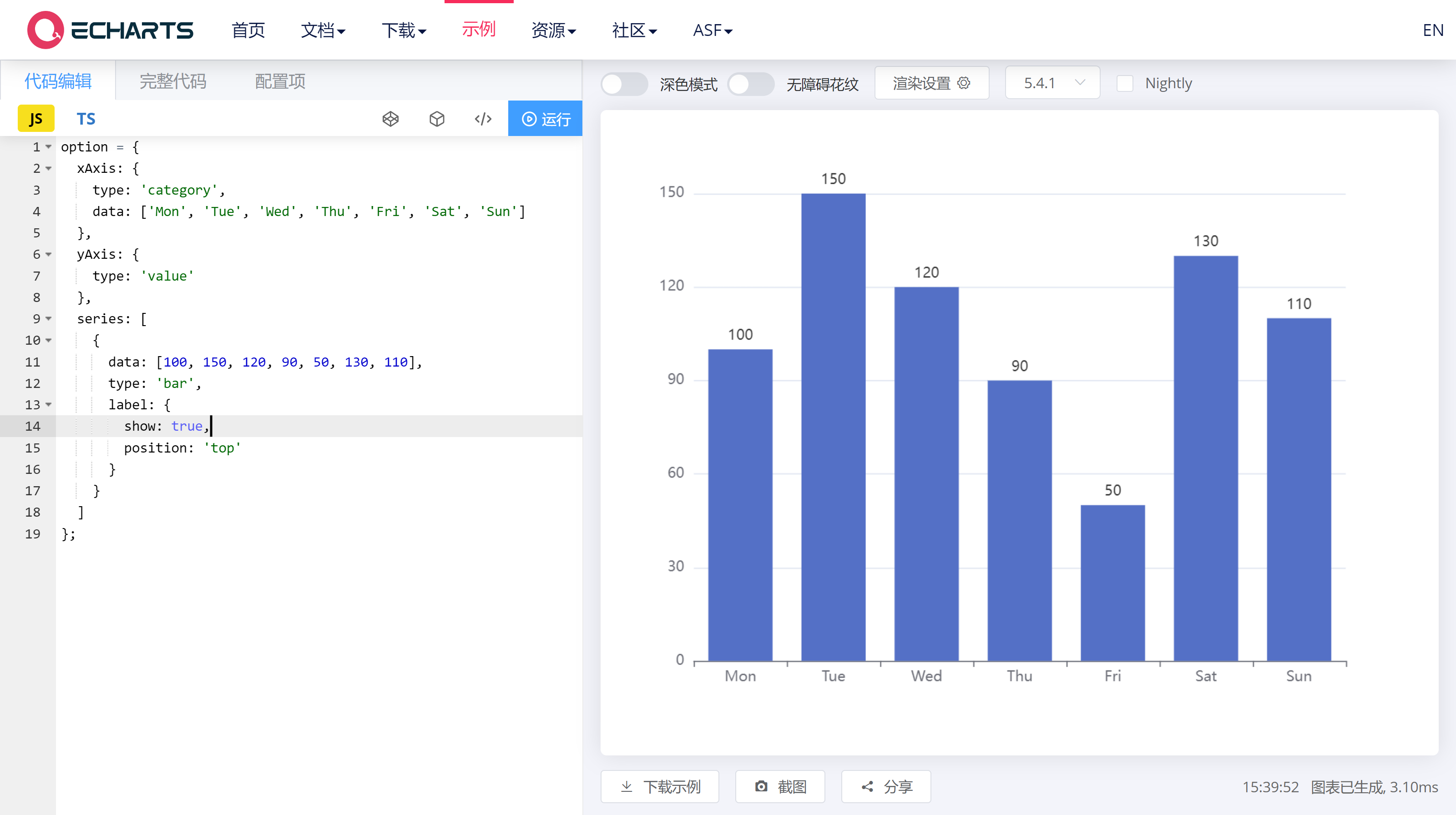Viewport: 1456px width, 815px height.
Task: Collapse code block at line 9
Action: click(49, 318)
